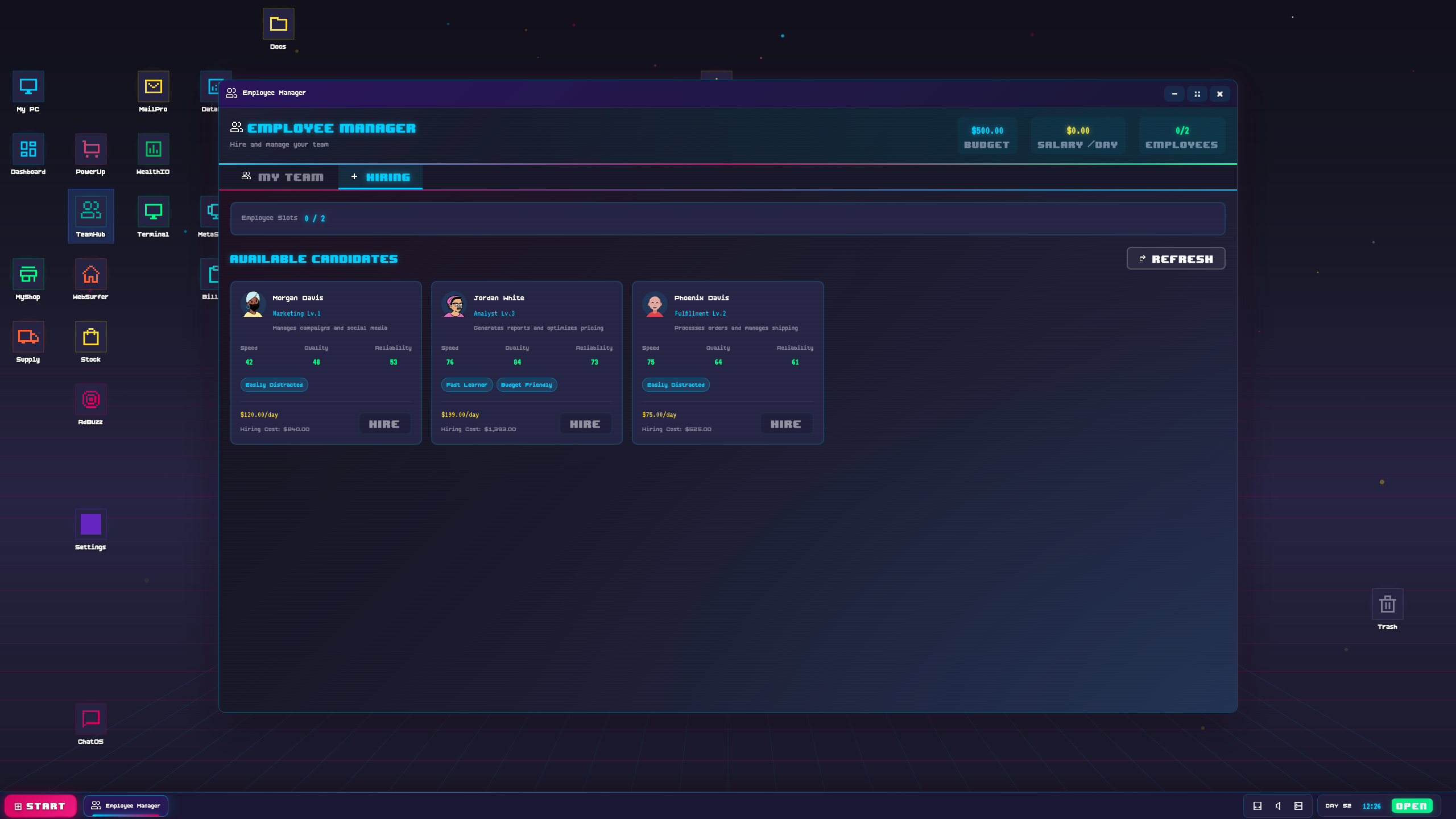Open the MailPro desktop icon
This screenshot has height=819, width=1456.
pos(153,87)
